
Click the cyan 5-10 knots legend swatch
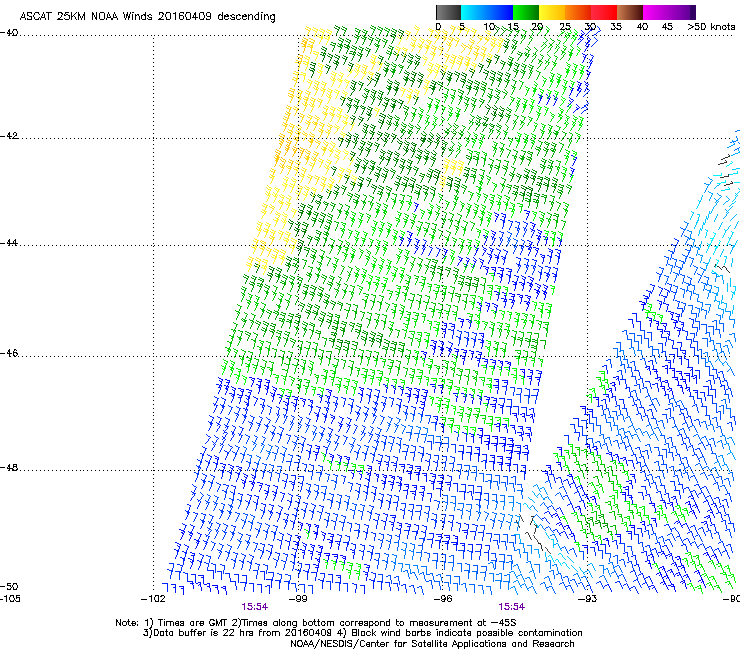pos(474,12)
